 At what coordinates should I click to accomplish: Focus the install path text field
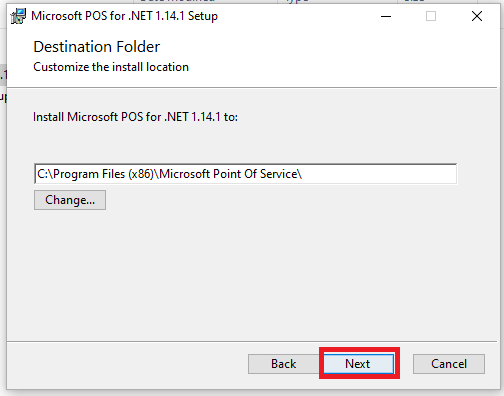click(245, 174)
